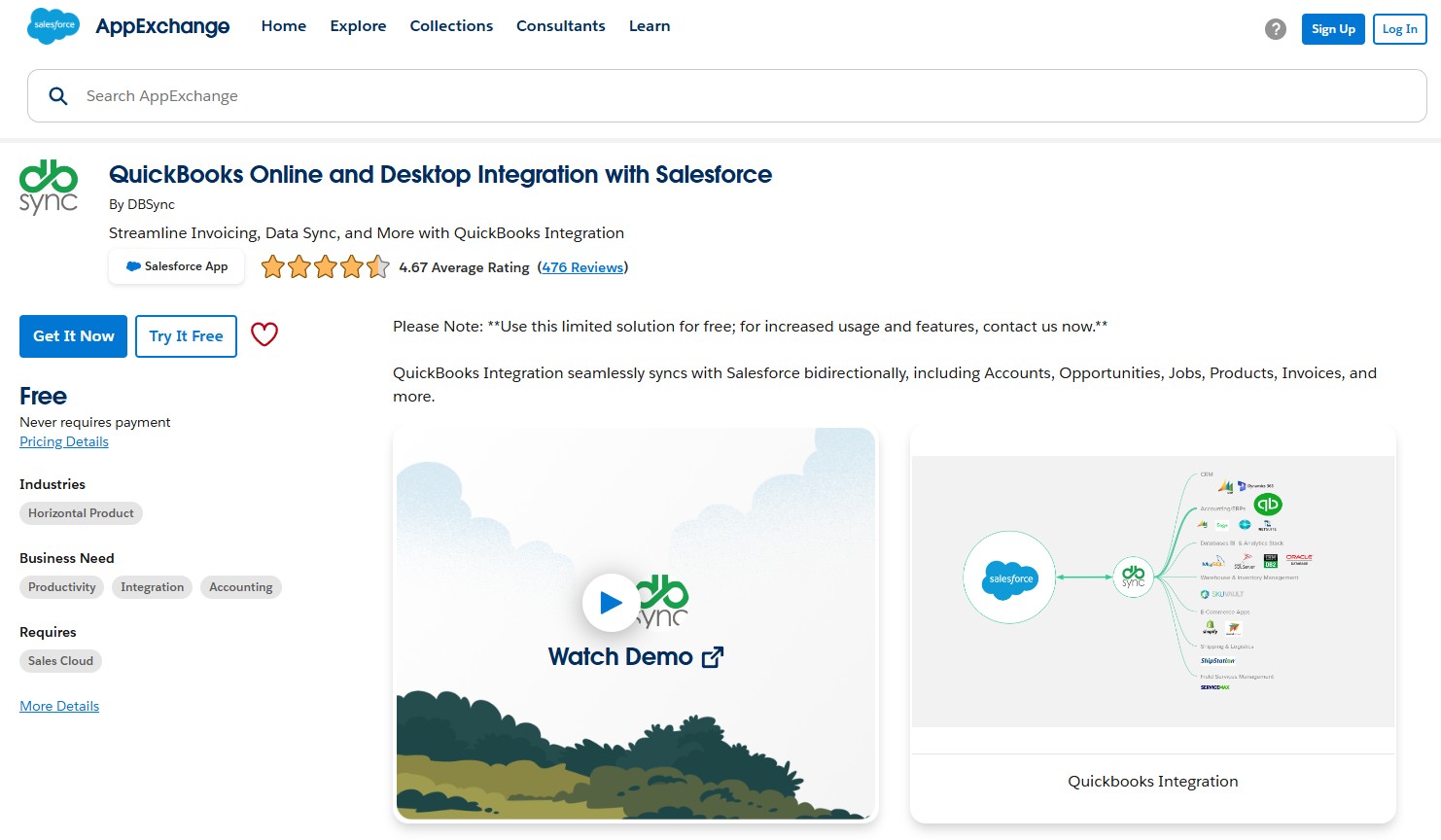Click the 'By DBSync' publisher text
Image resolution: width=1441 pixels, height=840 pixels.
(x=142, y=204)
